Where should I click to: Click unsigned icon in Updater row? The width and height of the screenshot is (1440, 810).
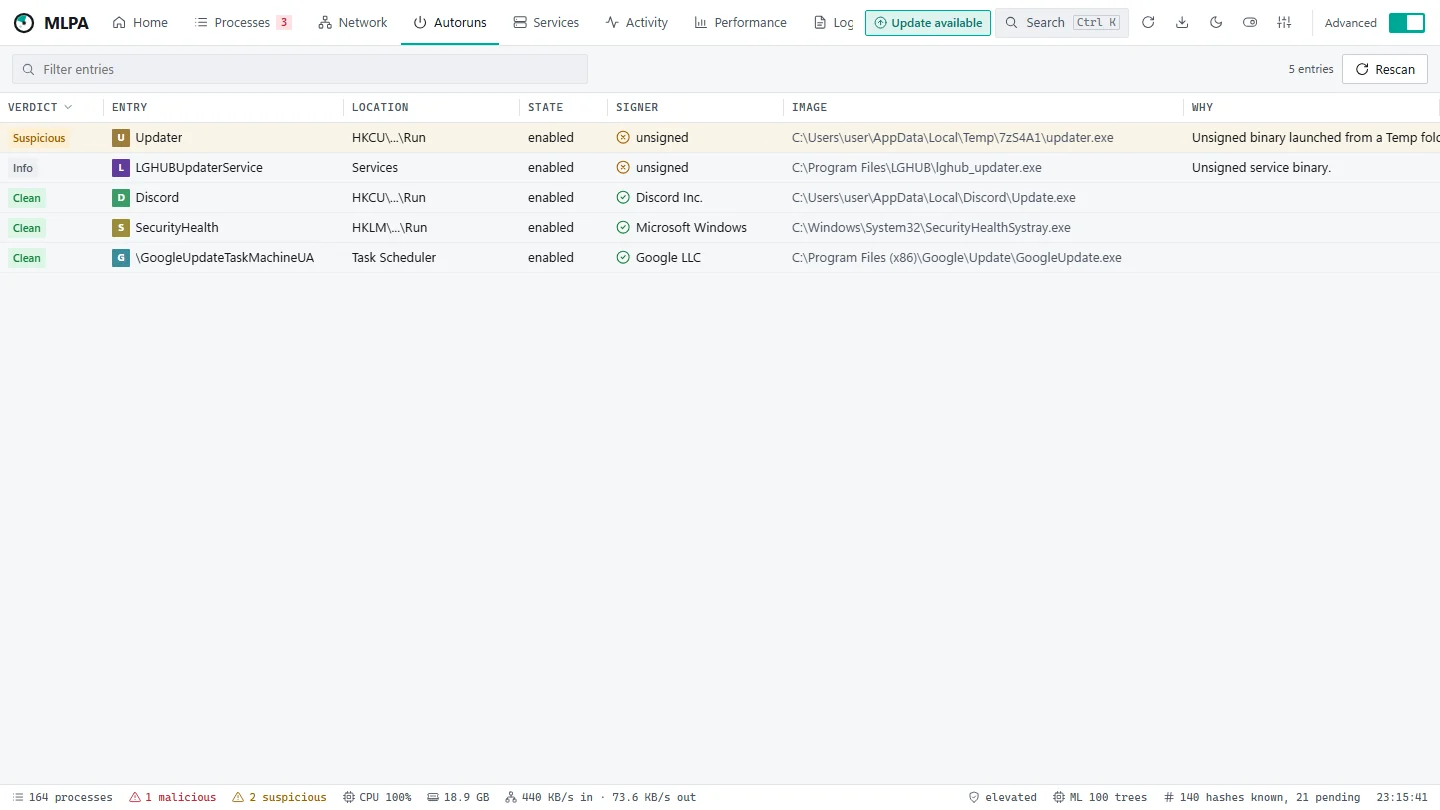623,138
